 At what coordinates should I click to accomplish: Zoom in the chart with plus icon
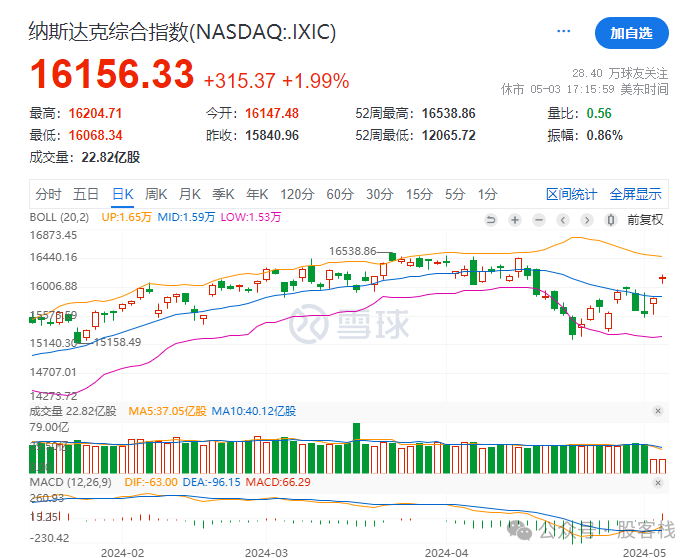[x=515, y=220]
